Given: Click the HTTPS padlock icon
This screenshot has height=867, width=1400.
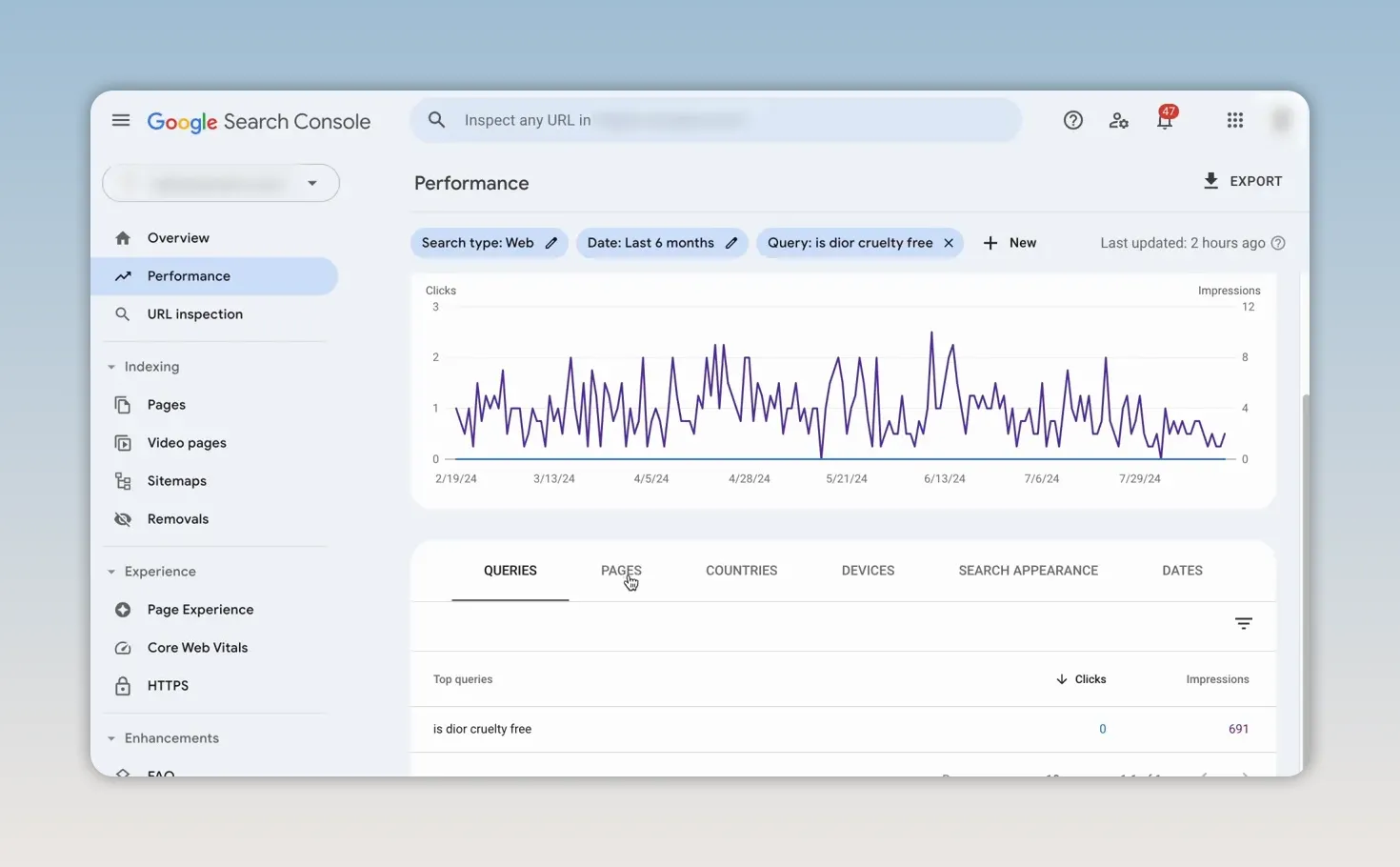Looking at the screenshot, I should point(123,686).
